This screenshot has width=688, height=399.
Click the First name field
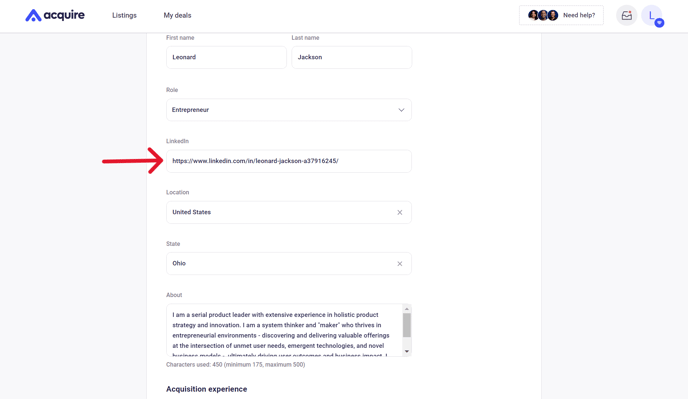pyautogui.click(x=226, y=57)
